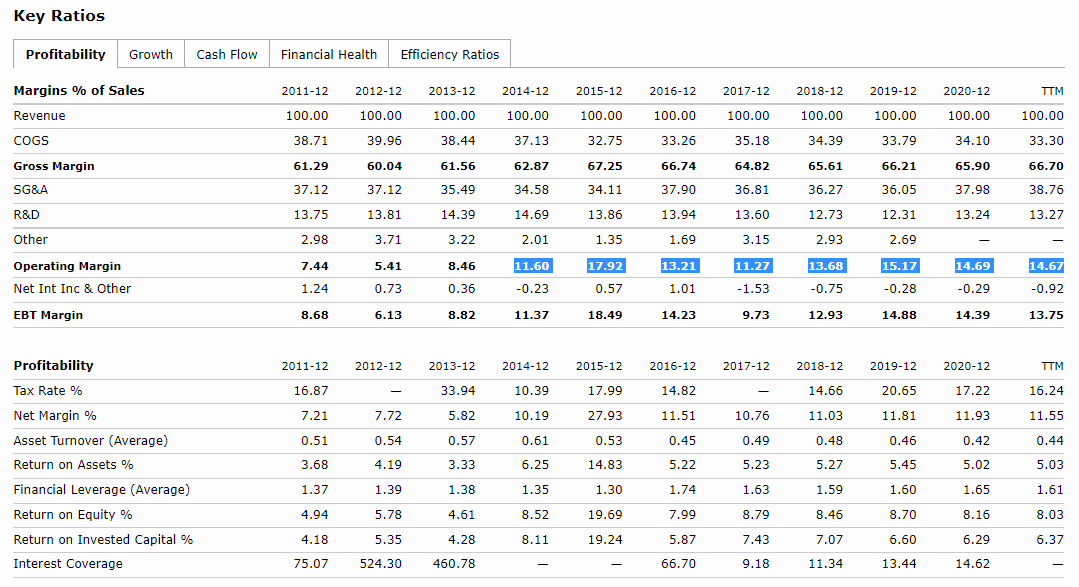
Task: Click the Key Ratios heading
Action: pyautogui.click(x=59, y=16)
